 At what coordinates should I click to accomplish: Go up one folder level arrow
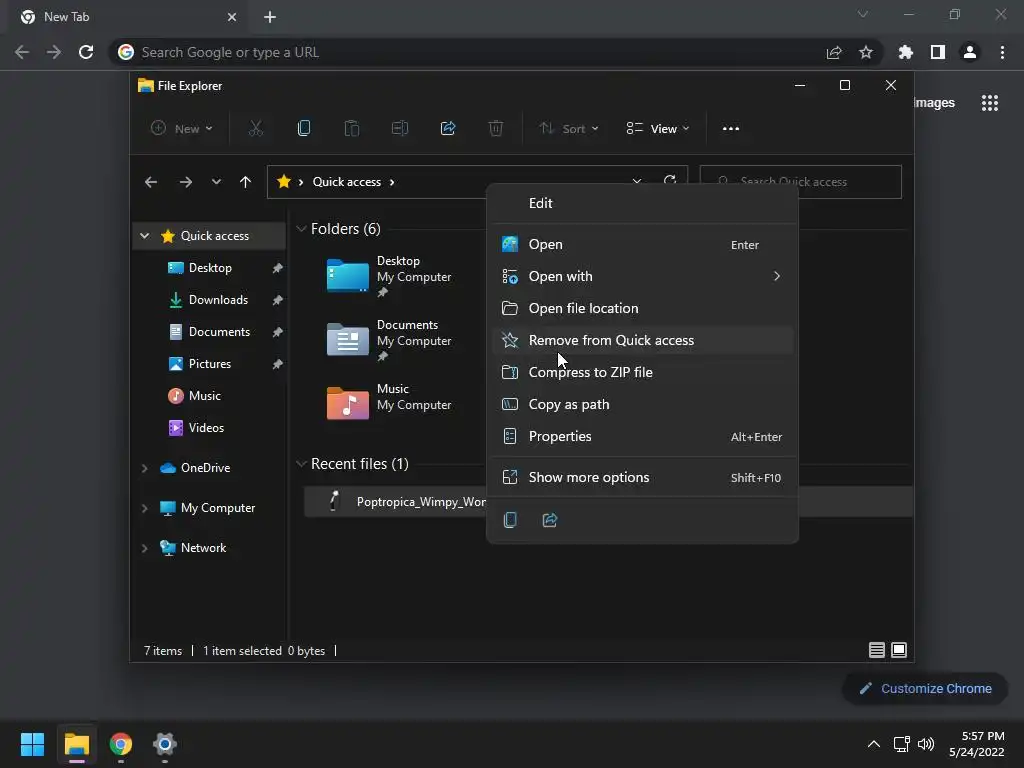pyautogui.click(x=246, y=182)
